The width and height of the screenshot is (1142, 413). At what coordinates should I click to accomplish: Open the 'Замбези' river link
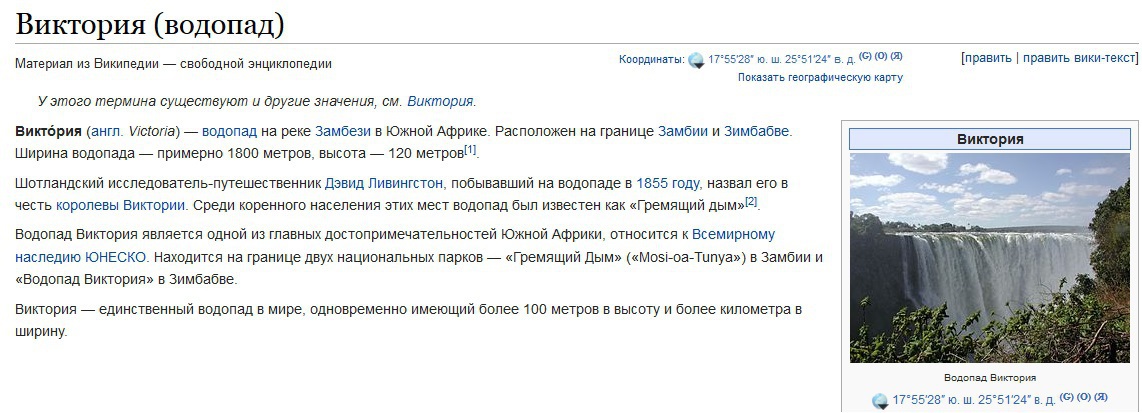click(342, 132)
